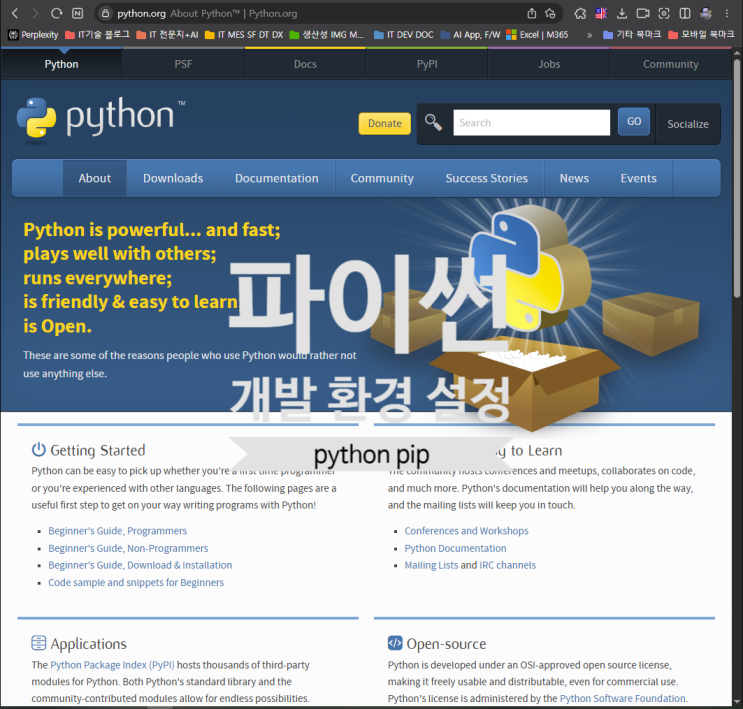Image resolution: width=743 pixels, height=709 pixels.
Task: Click the GO search button
Action: (634, 122)
